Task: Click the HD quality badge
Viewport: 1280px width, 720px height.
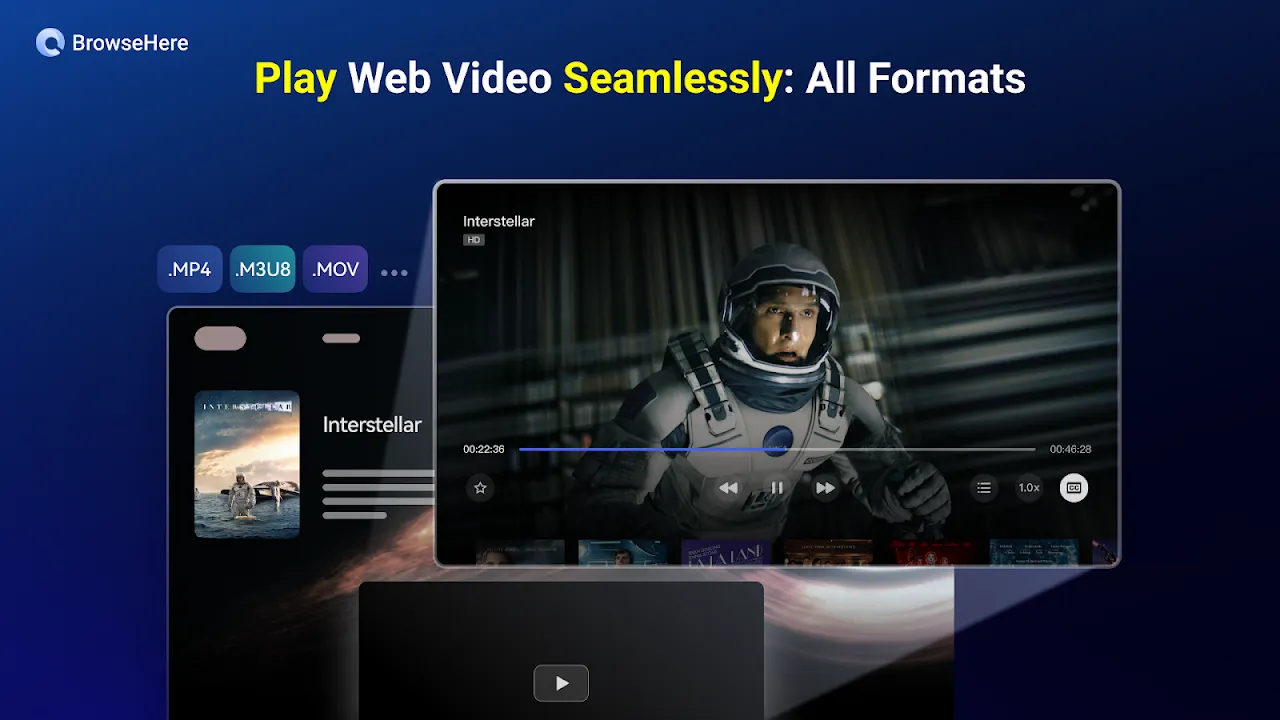Action: tap(473, 240)
